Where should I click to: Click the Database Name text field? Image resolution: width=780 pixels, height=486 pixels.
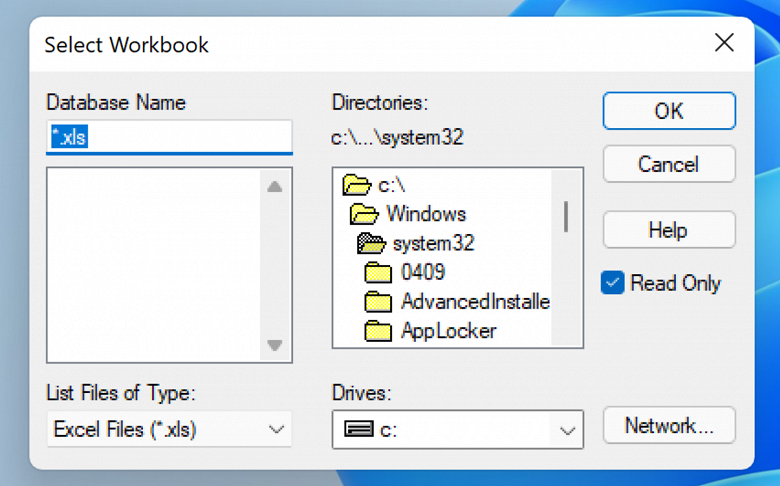(170, 137)
